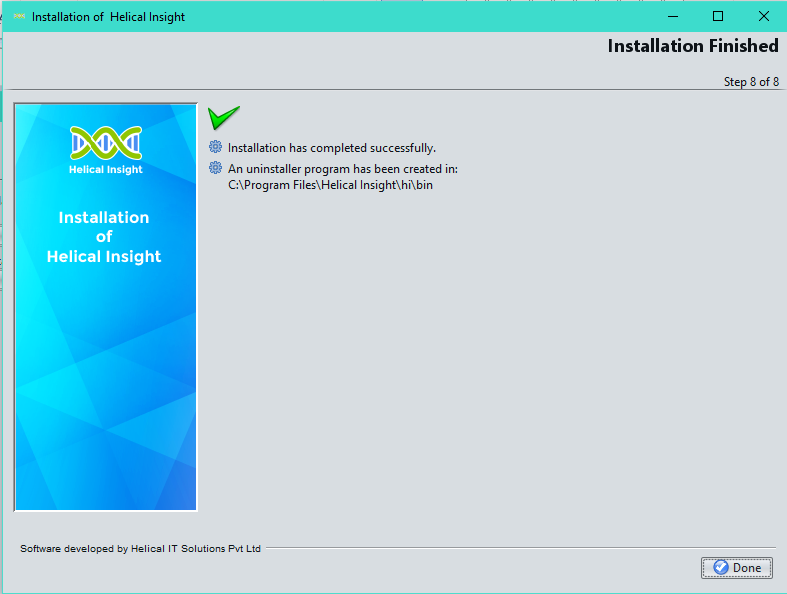Minimize the installer window
The height and width of the screenshot is (594, 787).
tap(673, 16)
